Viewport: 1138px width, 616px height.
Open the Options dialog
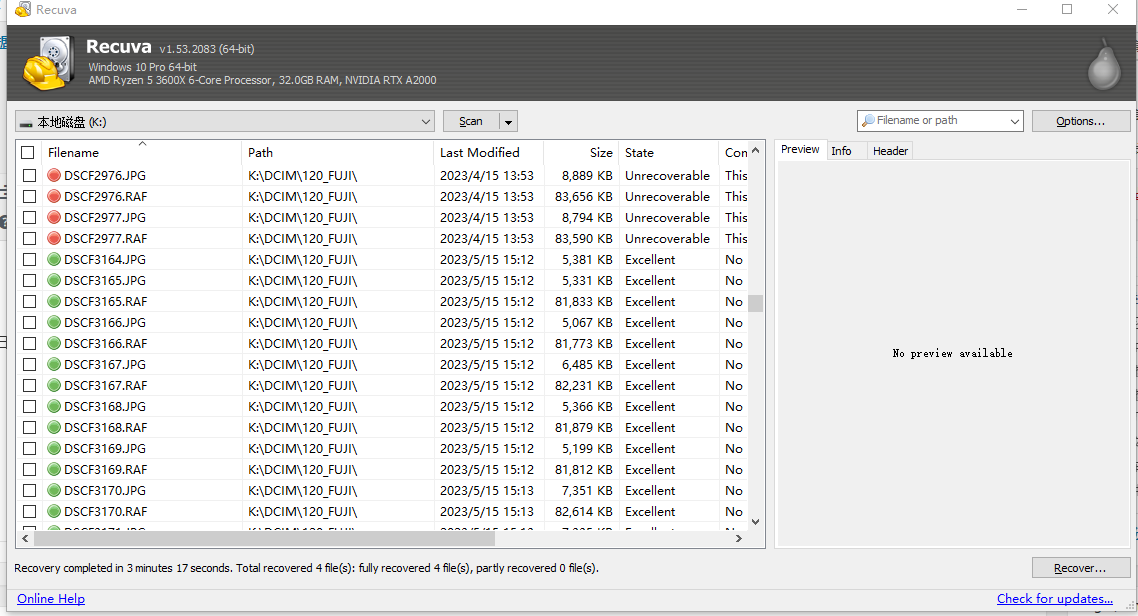coord(1081,121)
